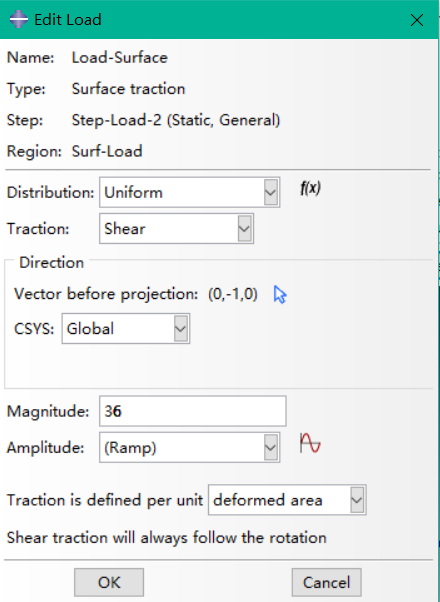Close the Edit Load dialog
The width and height of the screenshot is (440, 602).
(417, 20)
